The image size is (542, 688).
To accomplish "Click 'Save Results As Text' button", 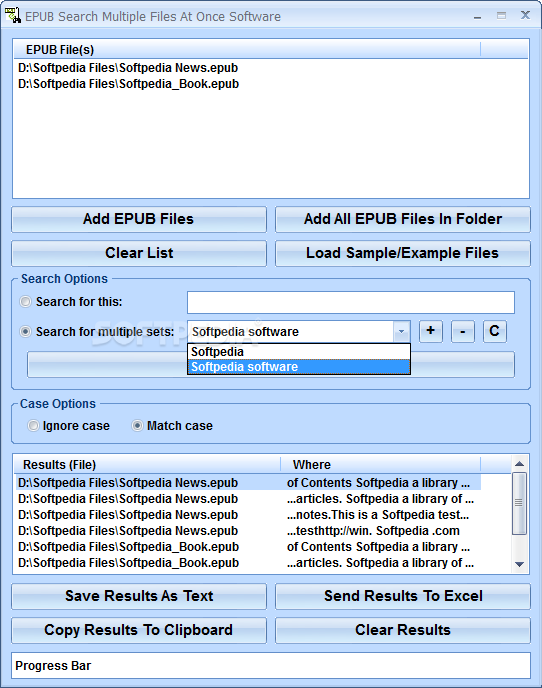I will tap(139, 596).
